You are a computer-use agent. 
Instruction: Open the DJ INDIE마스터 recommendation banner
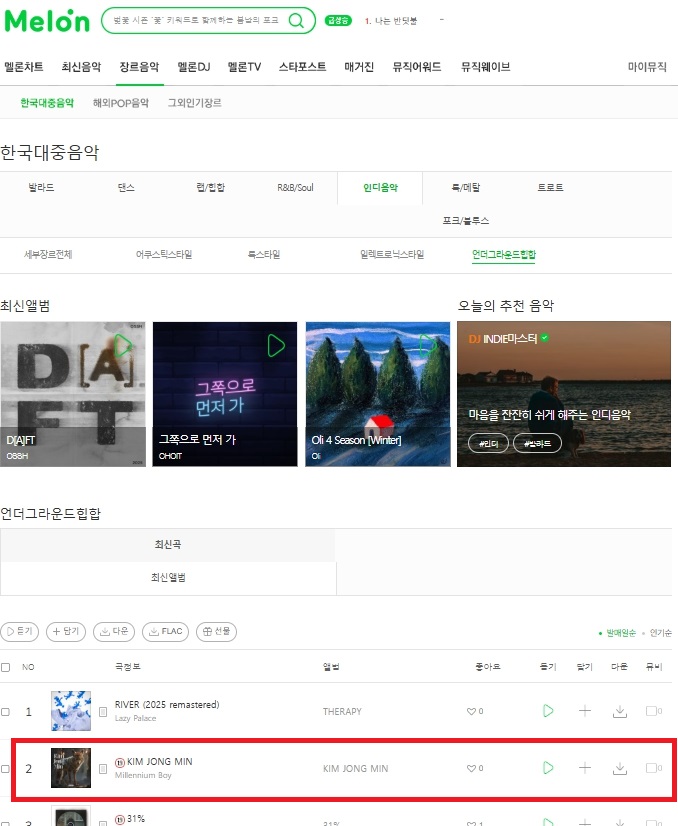564,394
